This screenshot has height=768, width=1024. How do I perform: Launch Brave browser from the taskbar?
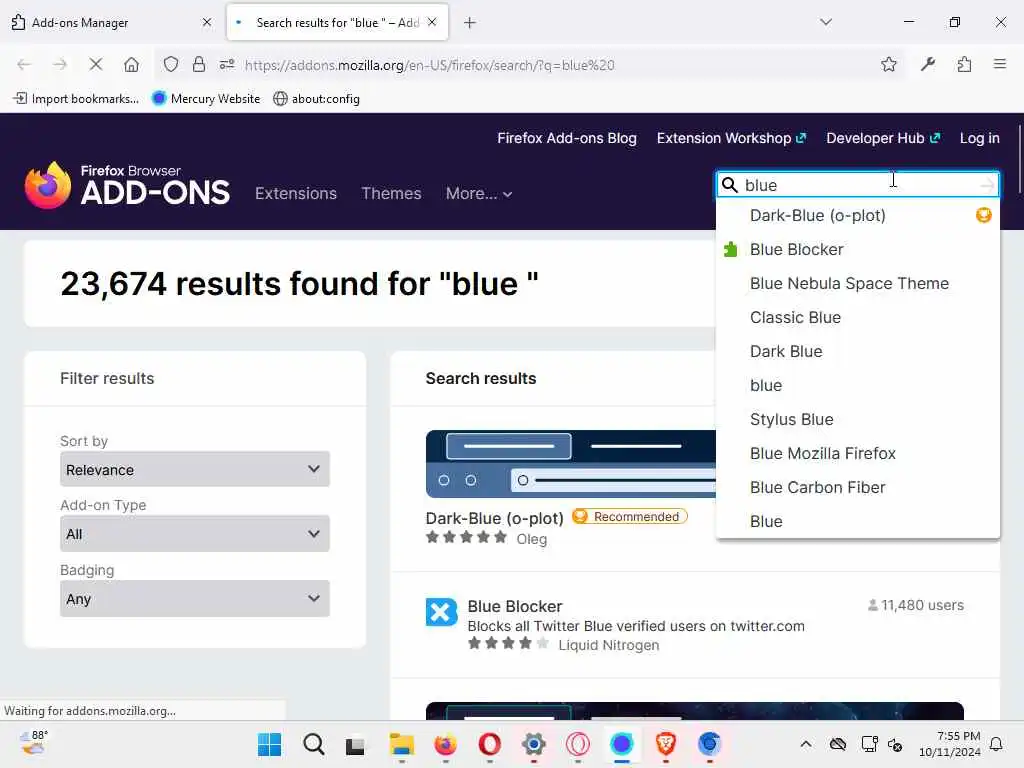pyautogui.click(x=665, y=744)
